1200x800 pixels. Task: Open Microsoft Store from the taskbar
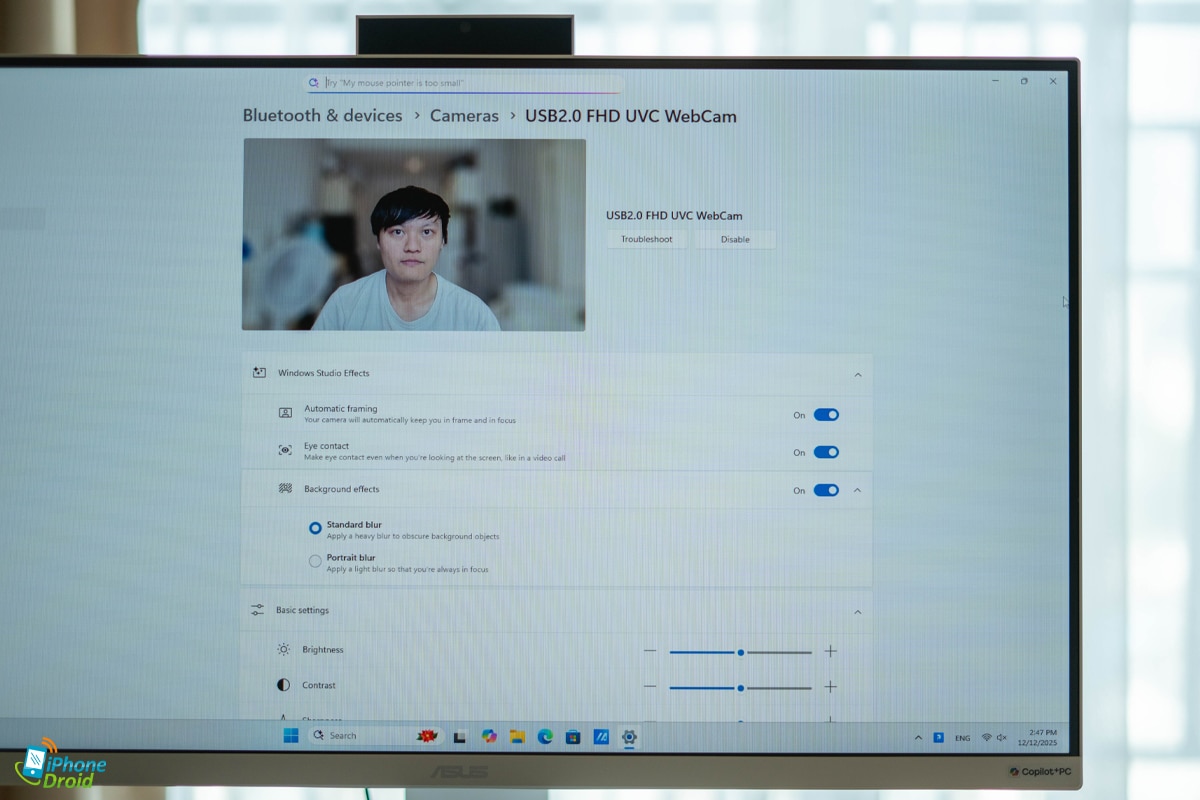(x=573, y=737)
